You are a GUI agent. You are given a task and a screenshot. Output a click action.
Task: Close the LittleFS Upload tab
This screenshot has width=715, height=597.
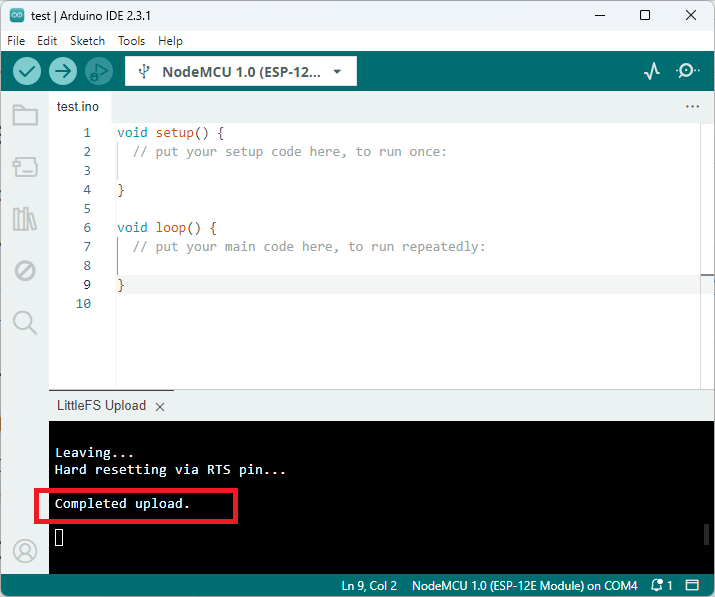[160, 407]
